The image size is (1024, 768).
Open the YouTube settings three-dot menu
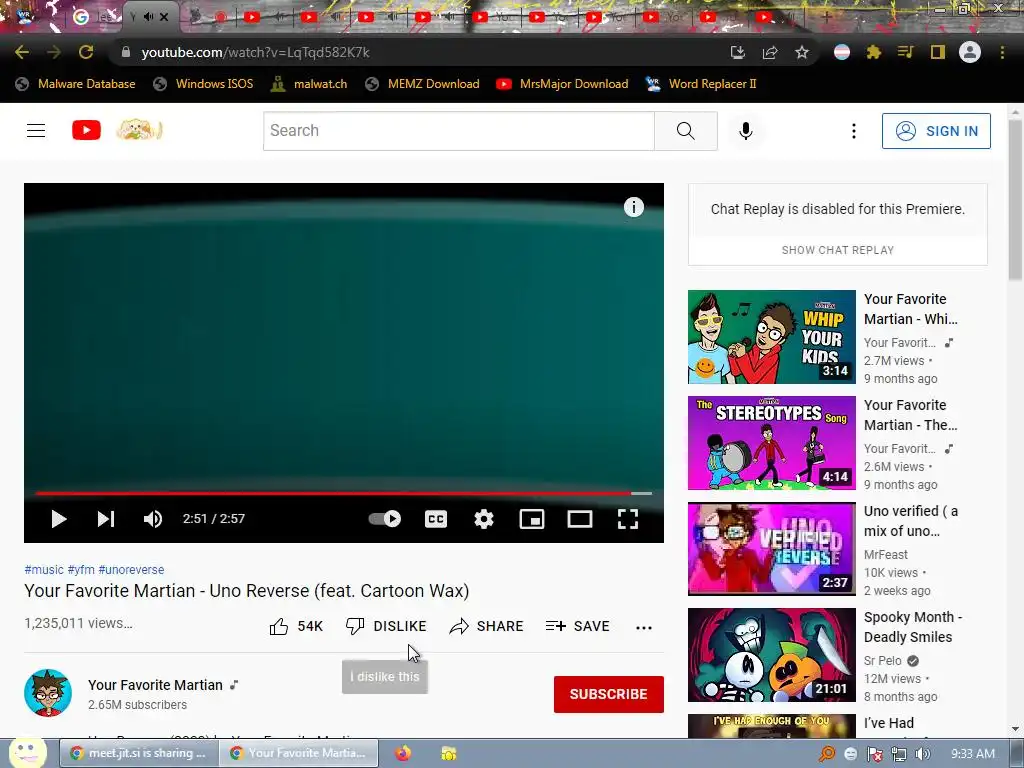[854, 131]
